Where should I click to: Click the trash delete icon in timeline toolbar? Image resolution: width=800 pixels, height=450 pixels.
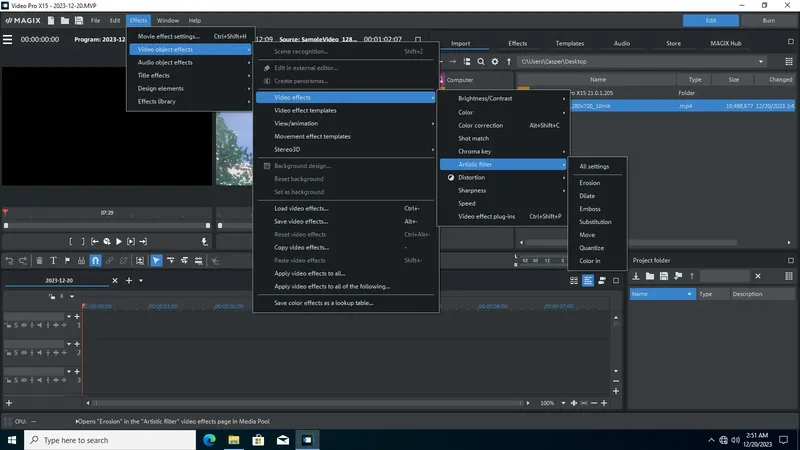click(x=38, y=260)
